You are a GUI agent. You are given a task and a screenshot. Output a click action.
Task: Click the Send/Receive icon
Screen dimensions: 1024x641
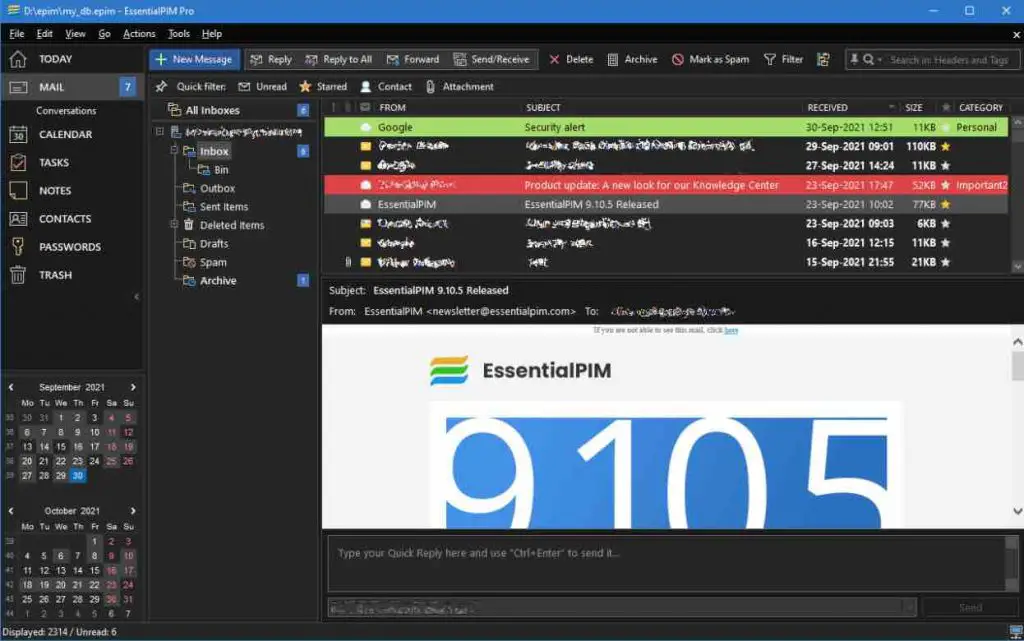[x=460, y=59]
